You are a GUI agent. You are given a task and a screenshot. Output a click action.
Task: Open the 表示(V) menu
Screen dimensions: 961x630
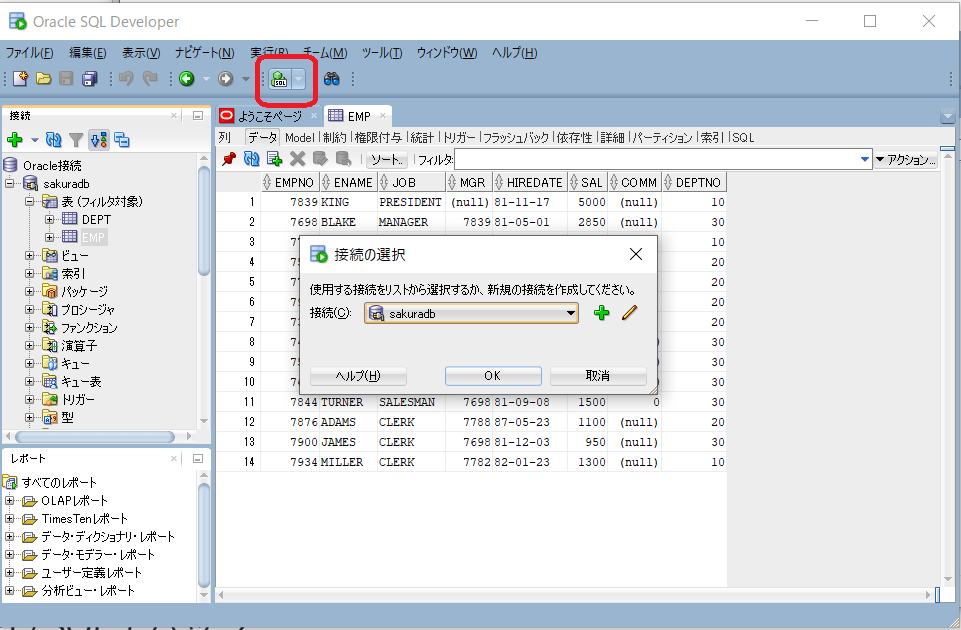pos(141,53)
